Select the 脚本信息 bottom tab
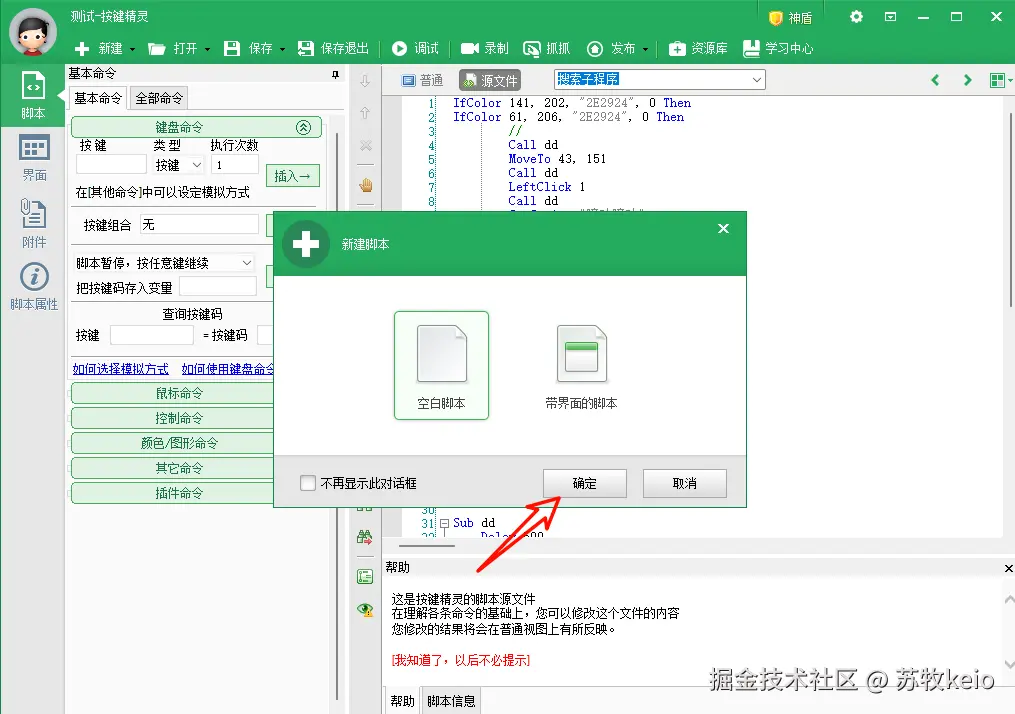This screenshot has height=714, width=1015. point(451,701)
